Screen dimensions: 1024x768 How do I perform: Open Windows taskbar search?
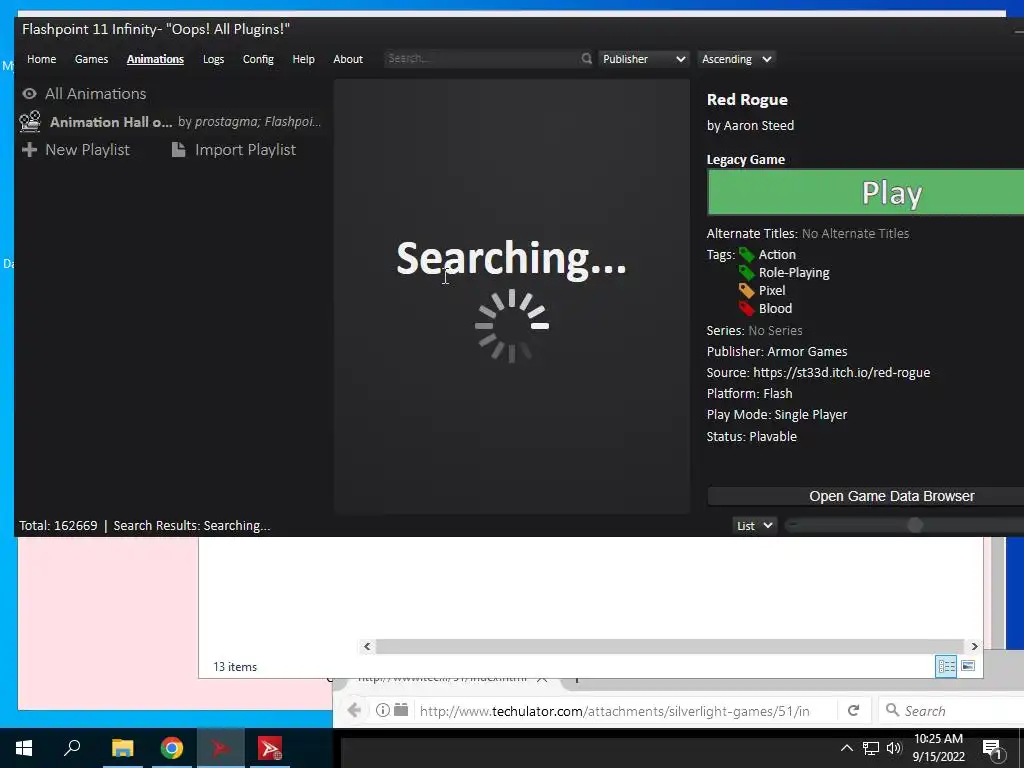click(x=72, y=748)
